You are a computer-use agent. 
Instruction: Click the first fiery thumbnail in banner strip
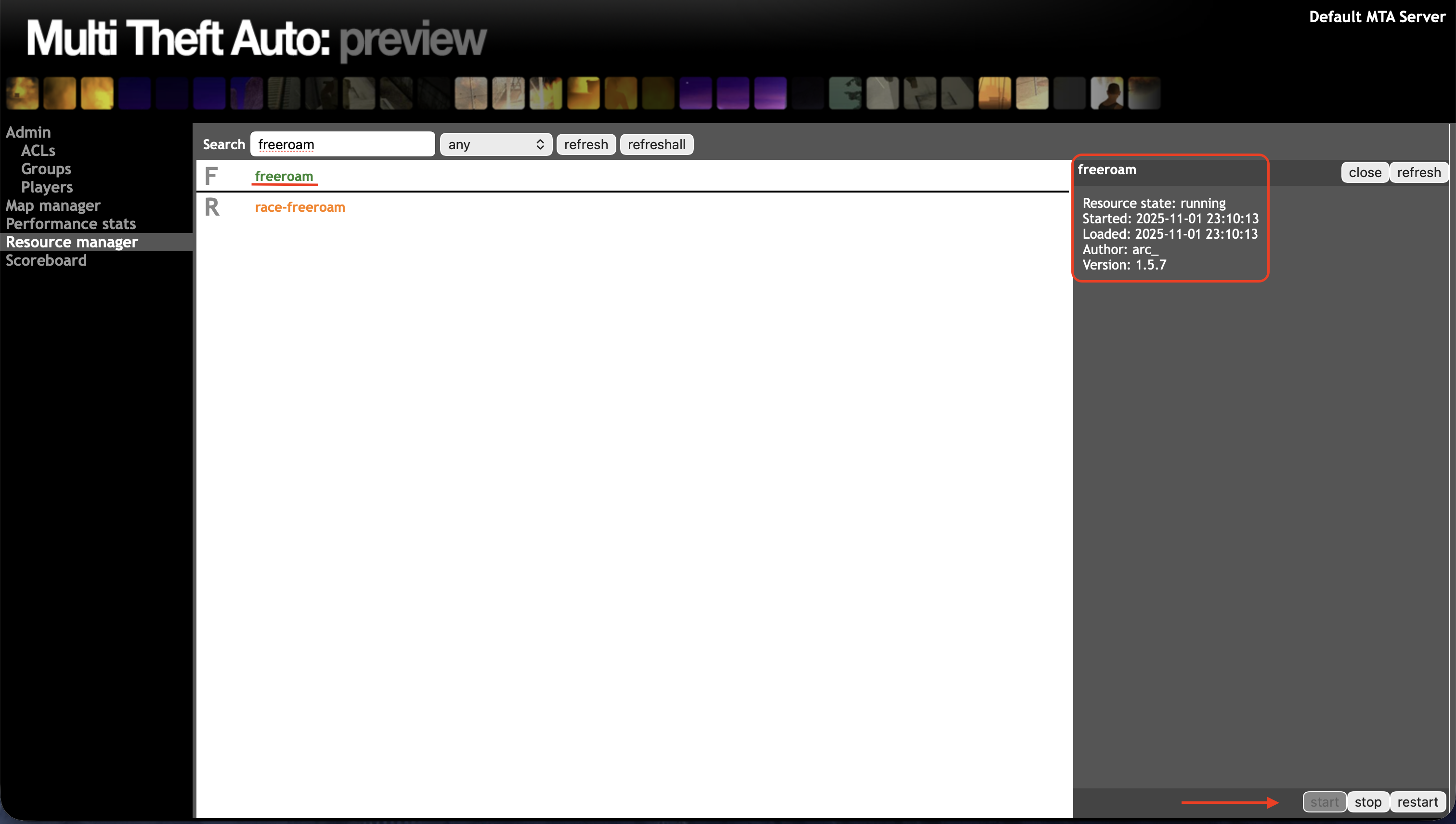click(x=22, y=93)
